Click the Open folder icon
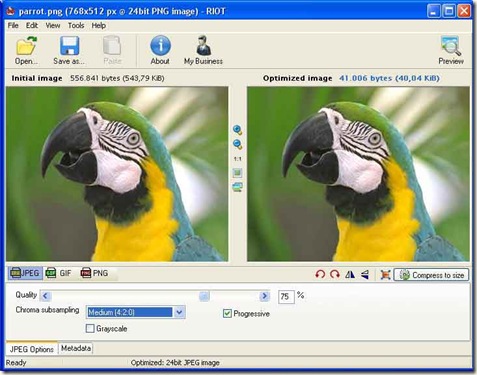The height and width of the screenshot is (375, 477). pyautogui.click(x=26, y=46)
